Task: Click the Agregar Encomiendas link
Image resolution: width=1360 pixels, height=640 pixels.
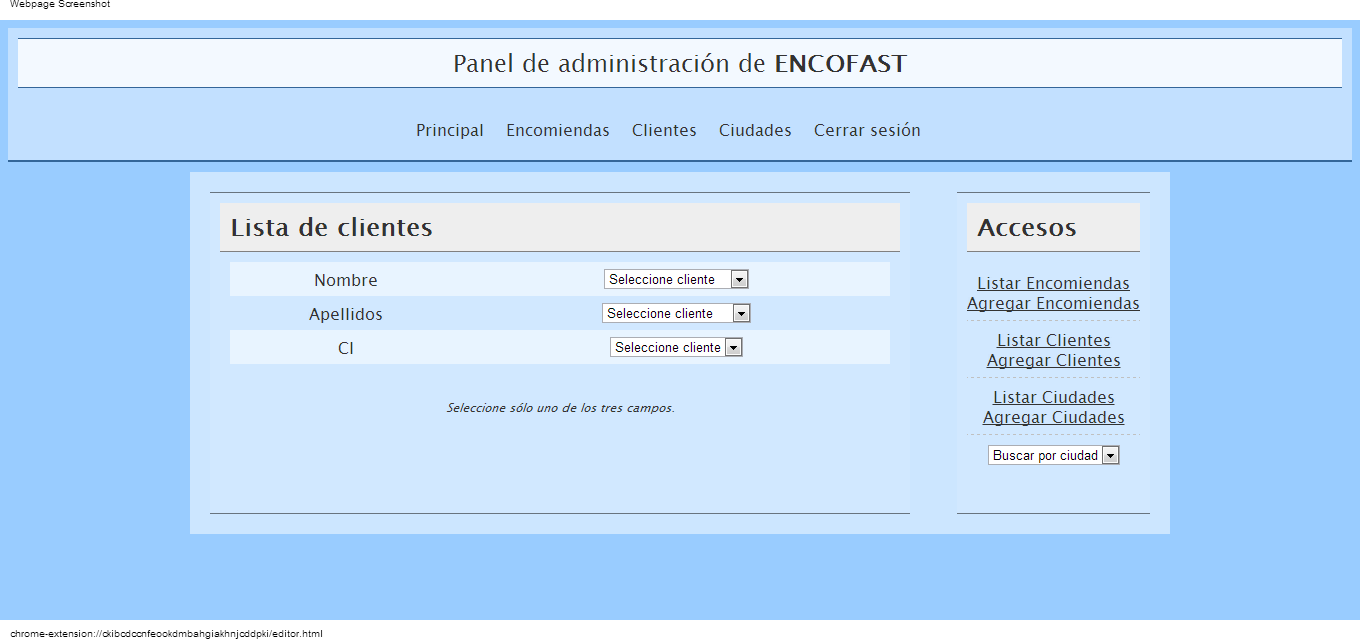Action: (1053, 303)
